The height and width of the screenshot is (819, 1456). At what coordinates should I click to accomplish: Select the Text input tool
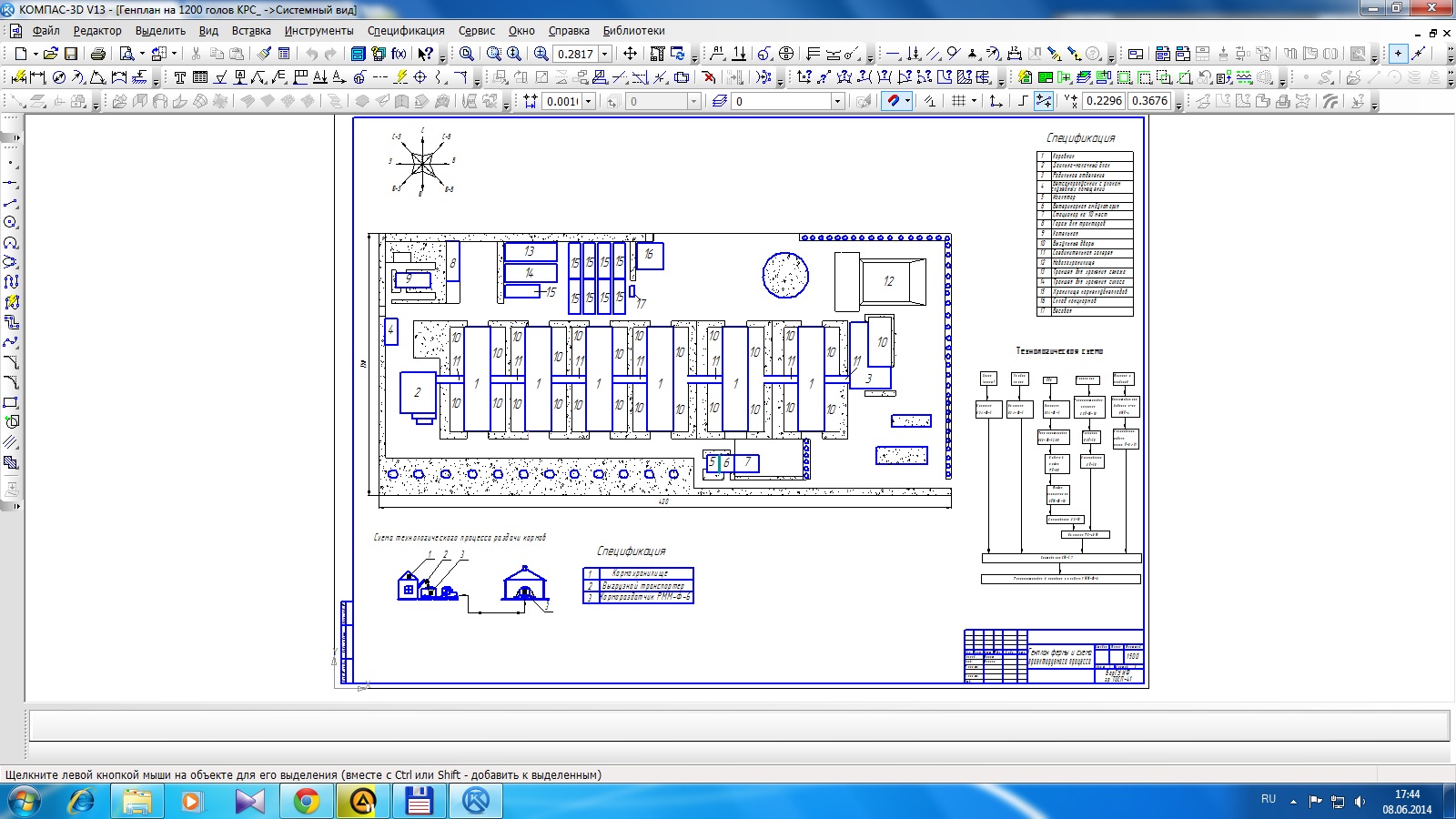coord(180,77)
